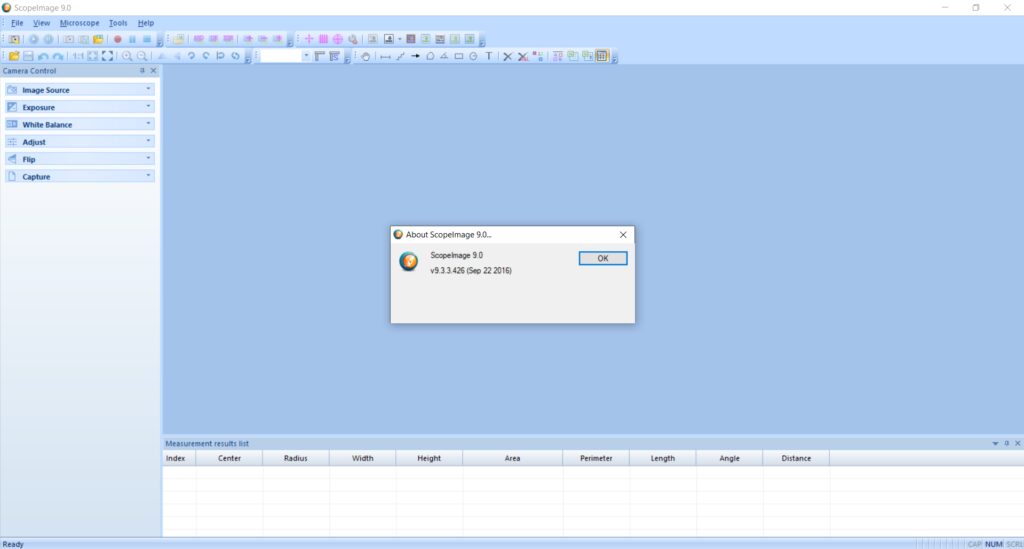This screenshot has height=549, width=1024.
Task: Select the rectangle measurement tool
Action: click(459, 56)
